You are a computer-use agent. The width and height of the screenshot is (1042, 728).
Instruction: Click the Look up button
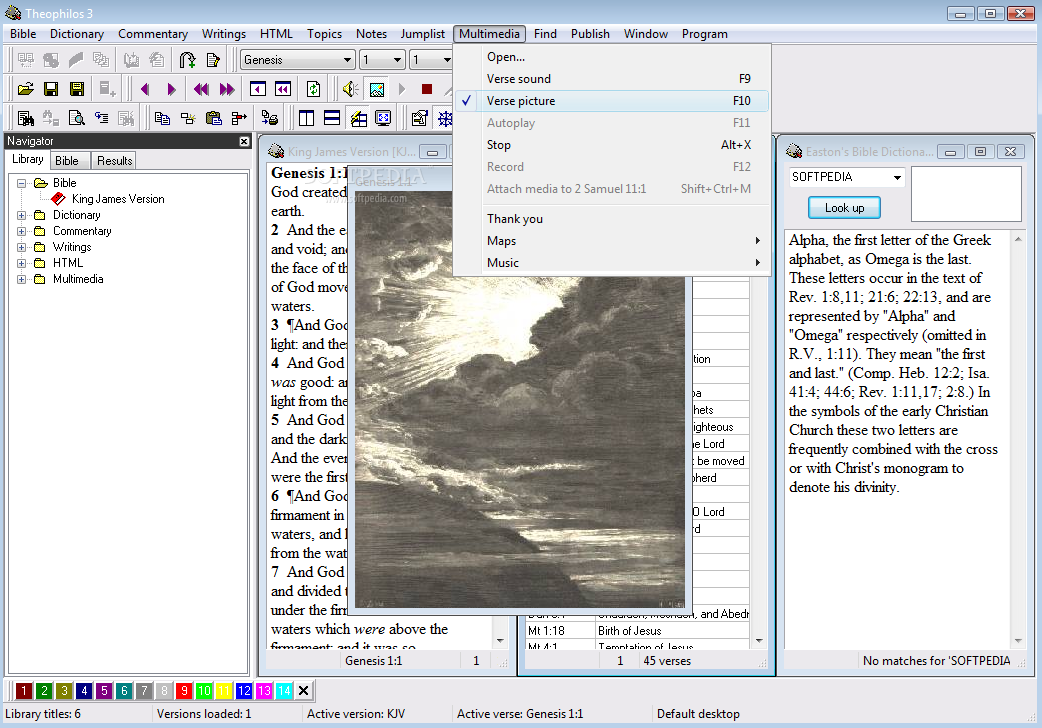pyautogui.click(x=845, y=208)
